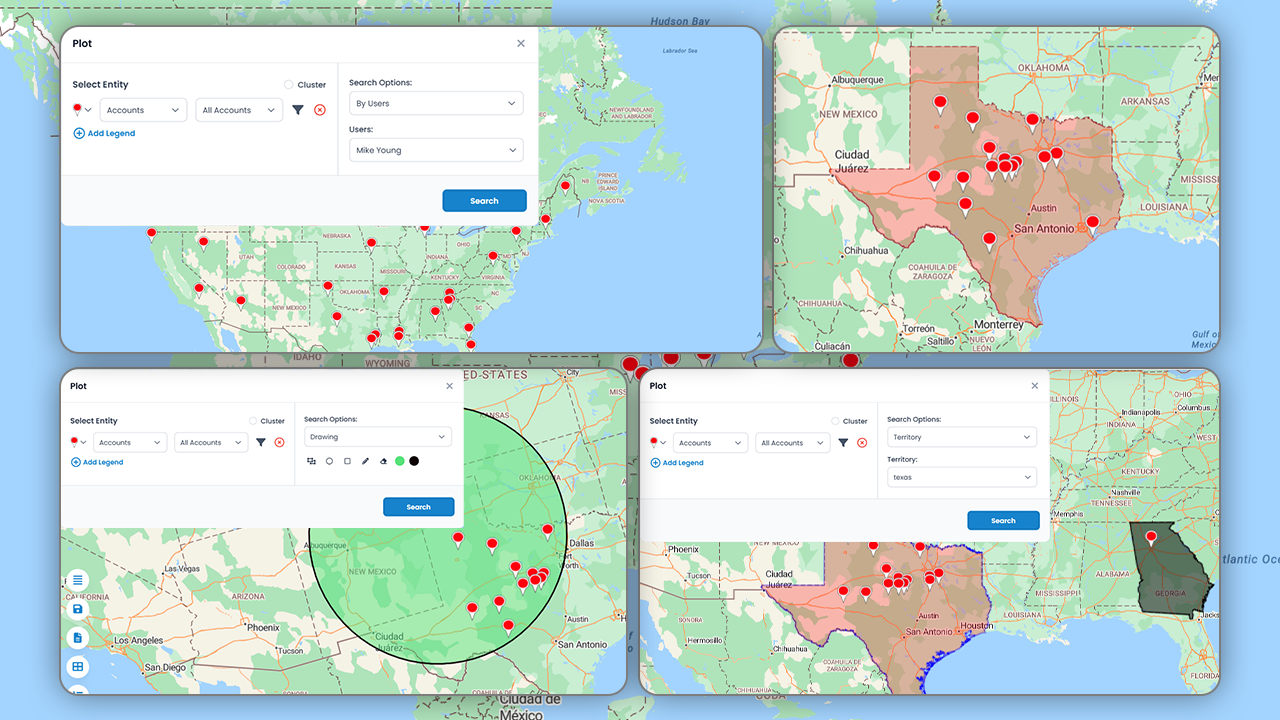Open pin style dropdown in By Users panel
This screenshot has width=1280, height=720.
coord(81,110)
